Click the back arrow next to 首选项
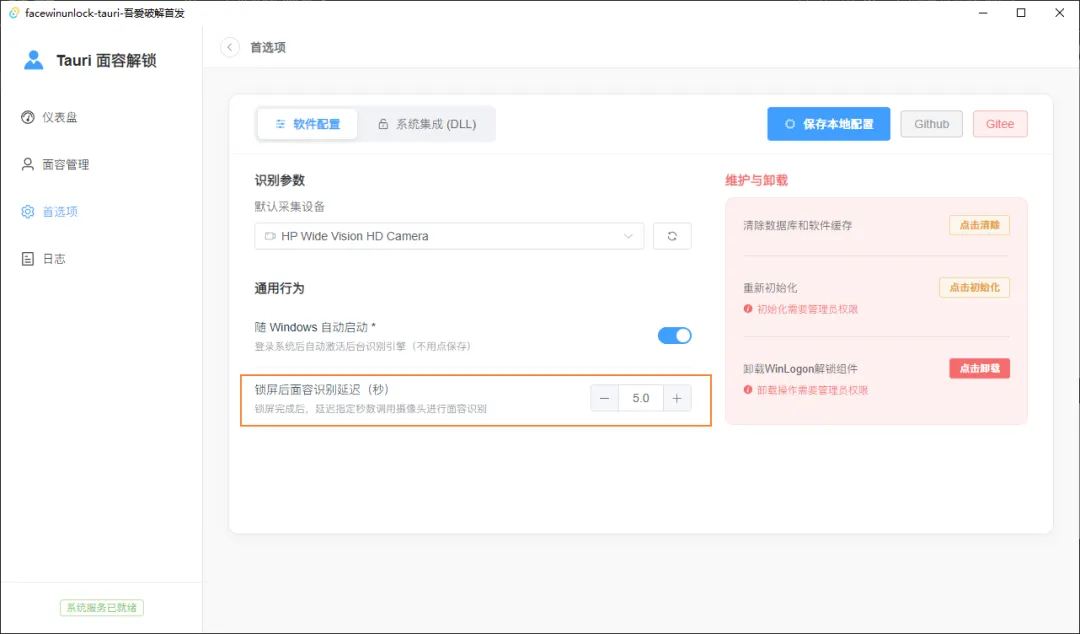The width and height of the screenshot is (1080, 634). (x=229, y=47)
